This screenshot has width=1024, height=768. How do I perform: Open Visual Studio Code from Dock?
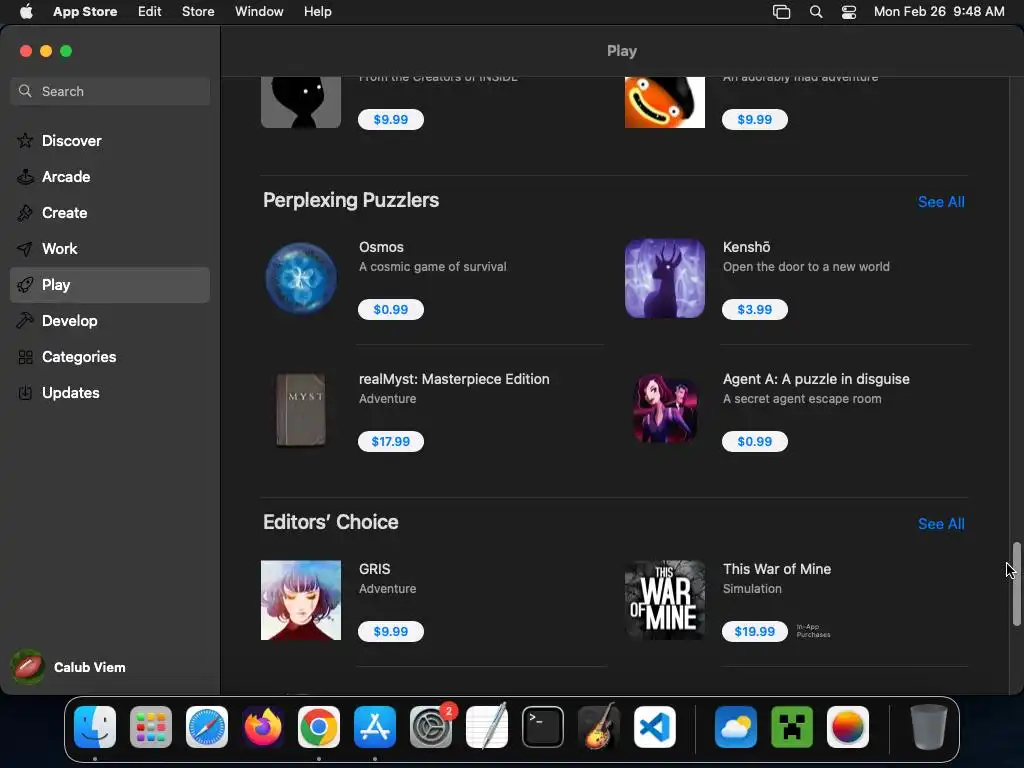coord(655,727)
